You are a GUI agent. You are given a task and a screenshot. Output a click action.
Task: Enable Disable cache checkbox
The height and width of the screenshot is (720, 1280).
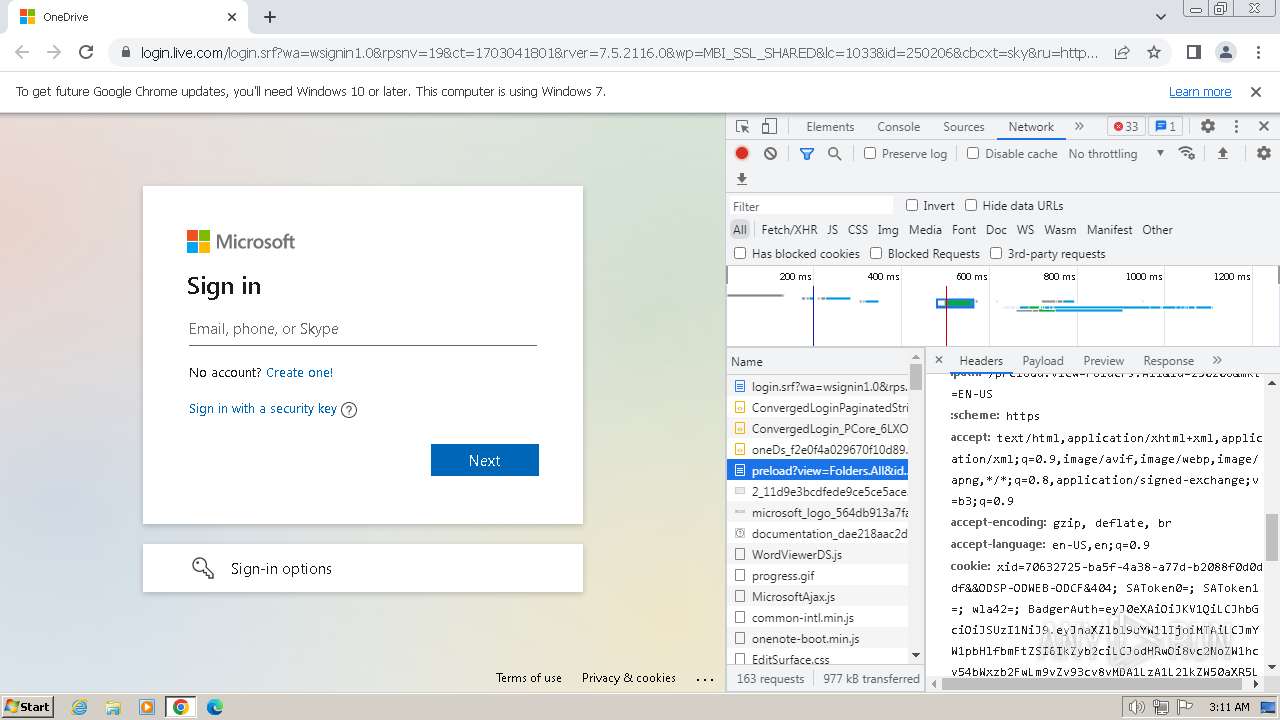click(x=973, y=153)
